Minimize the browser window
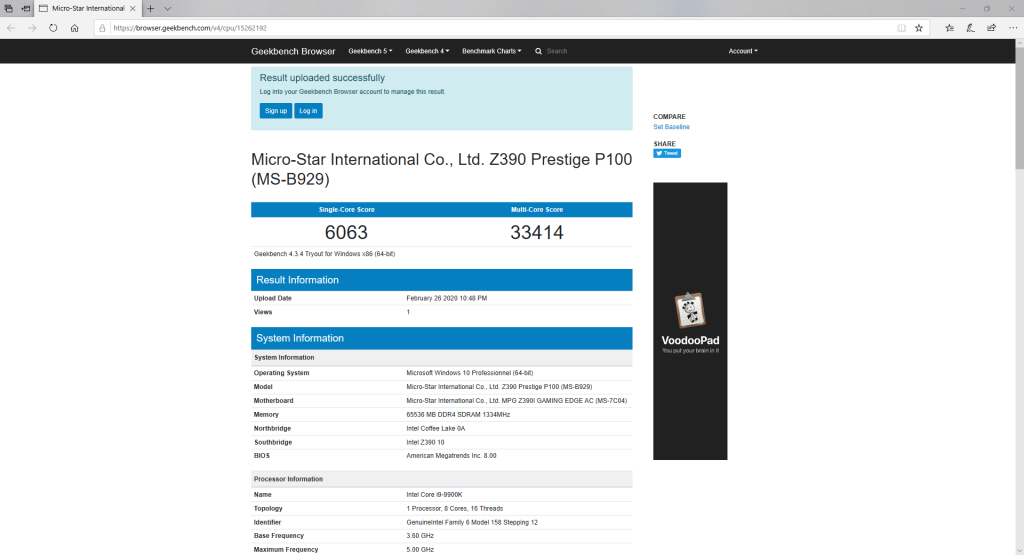The width and height of the screenshot is (1024, 555). (962, 8)
